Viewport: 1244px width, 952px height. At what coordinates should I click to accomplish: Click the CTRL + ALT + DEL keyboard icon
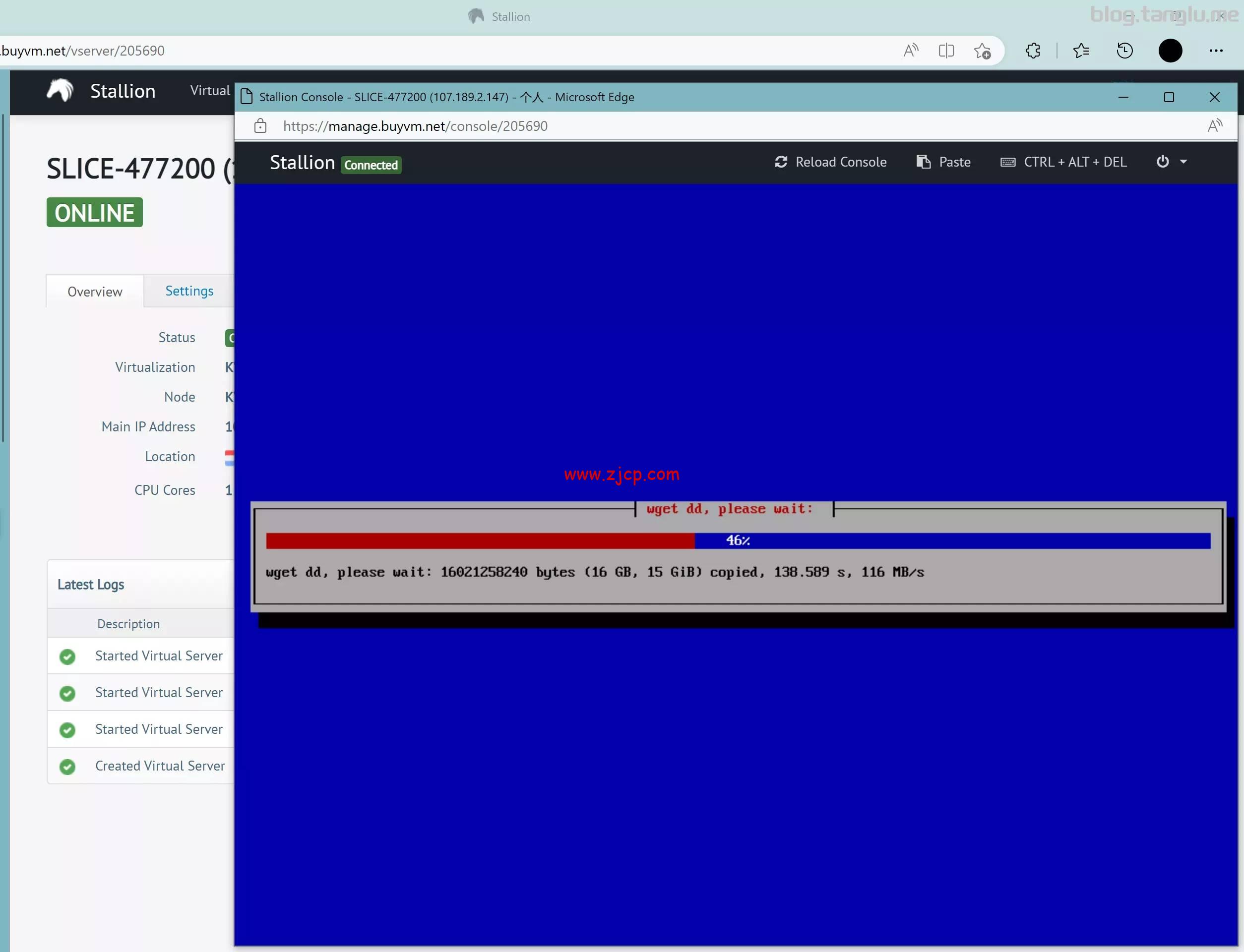(1008, 162)
